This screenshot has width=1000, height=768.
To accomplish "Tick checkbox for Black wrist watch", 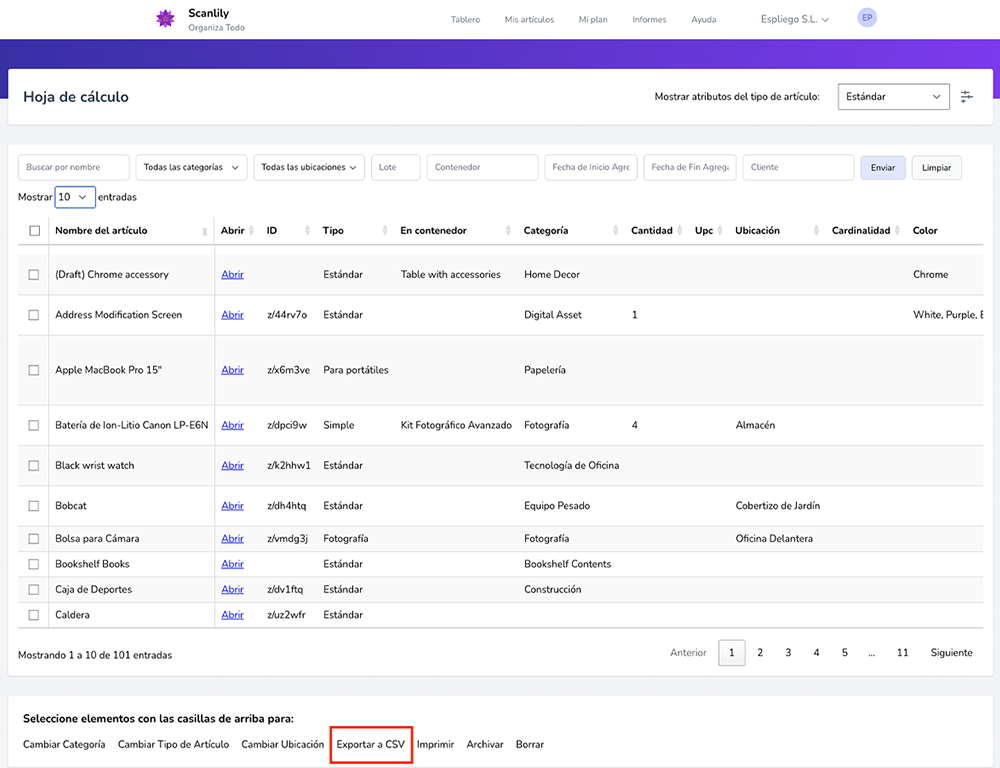I will [34, 466].
